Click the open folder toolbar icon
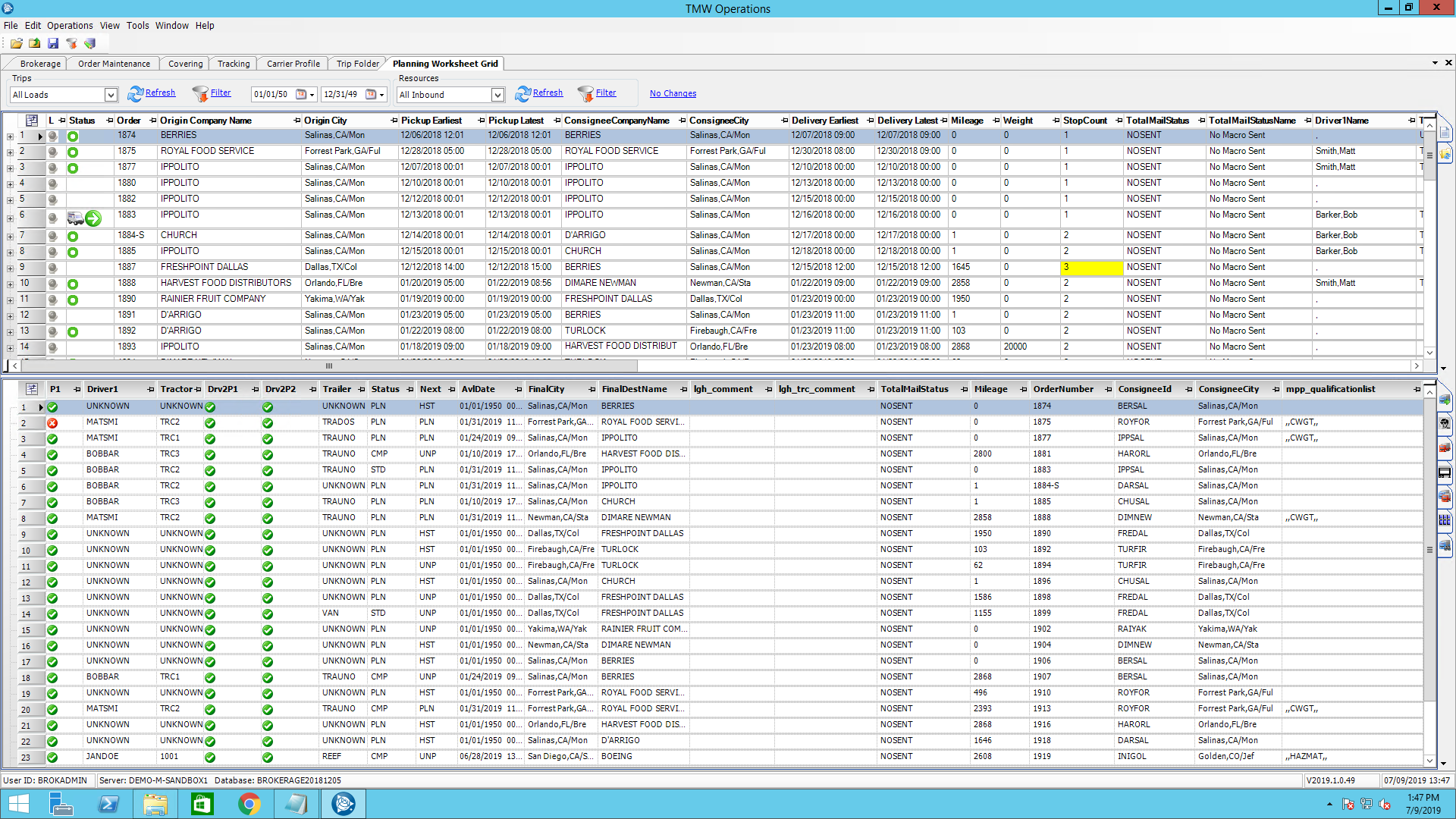 (16, 43)
